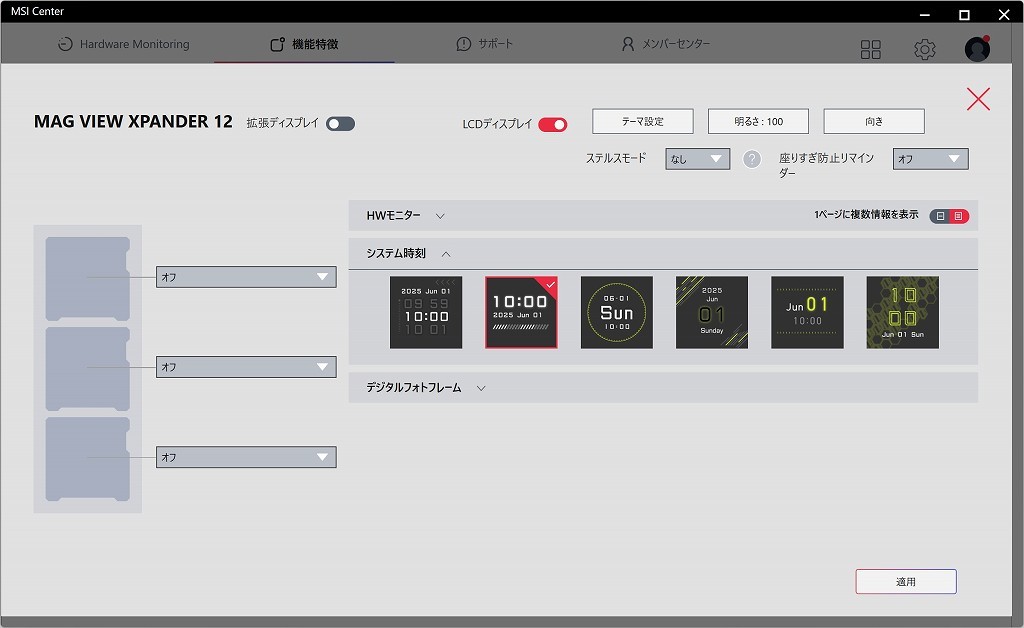Switch to 機能特徴 tab
This screenshot has height=628, width=1024.
(304, 44)
